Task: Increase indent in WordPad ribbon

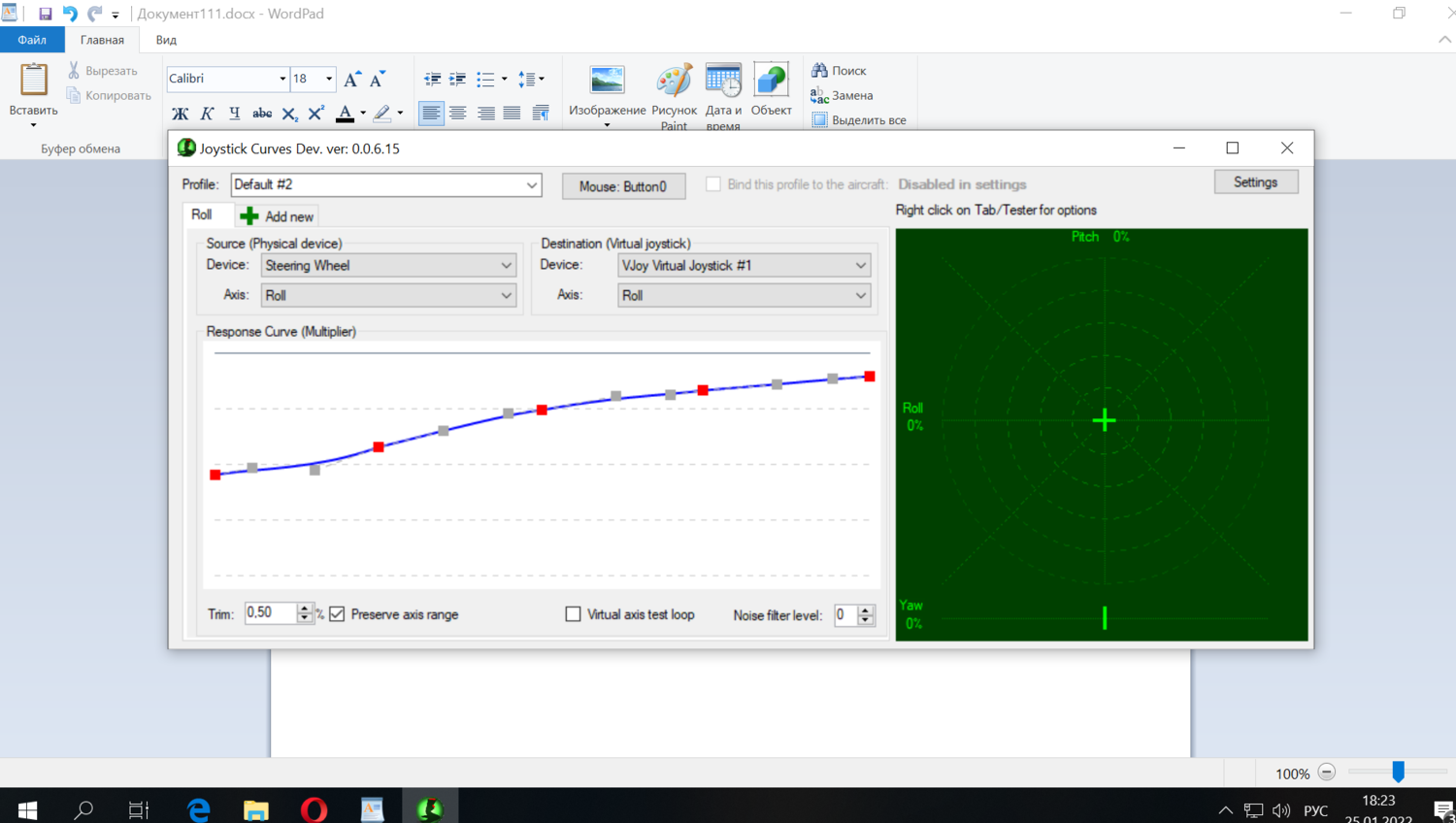Action: coord(458,79)
